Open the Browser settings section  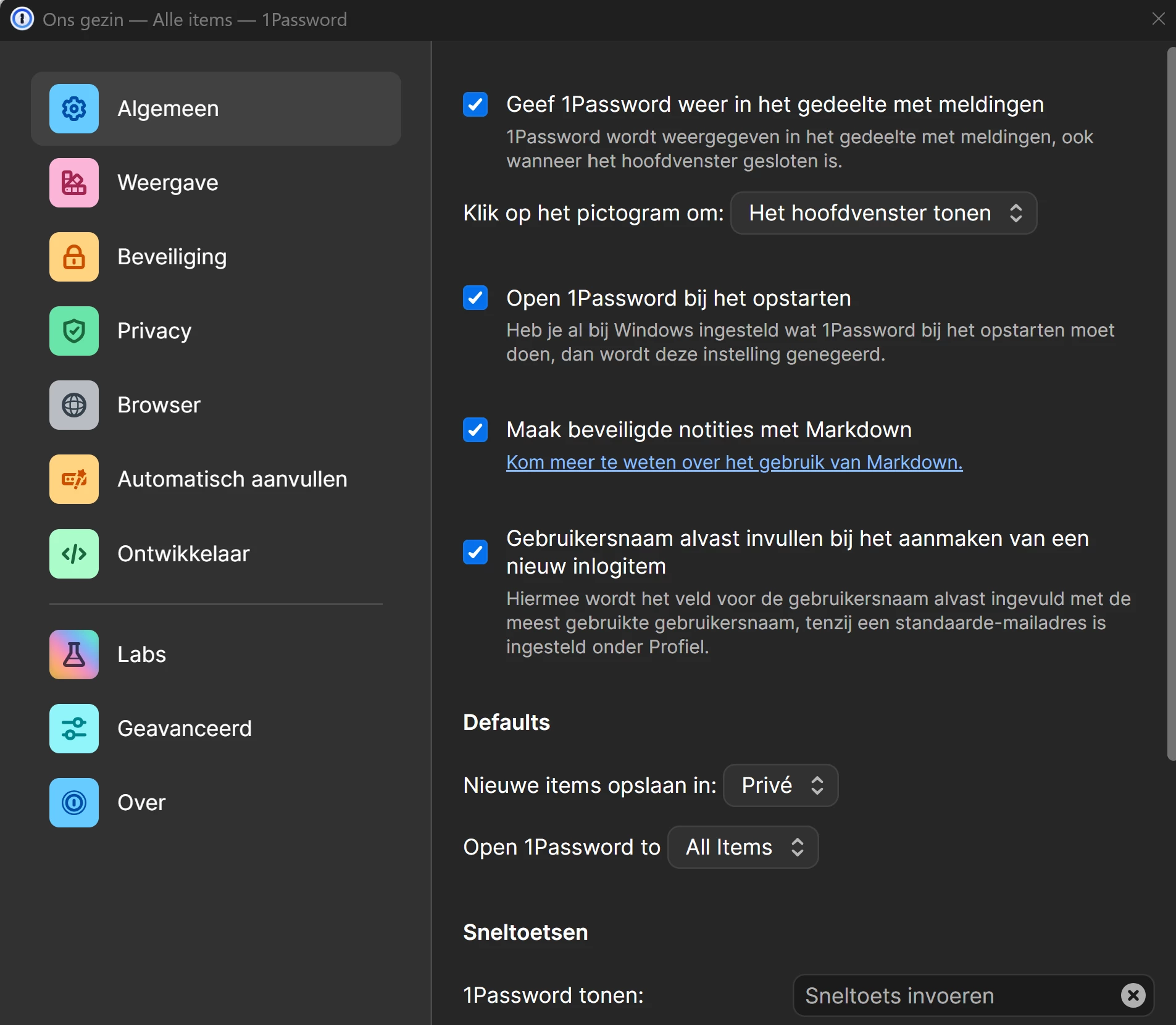[216, 405]
